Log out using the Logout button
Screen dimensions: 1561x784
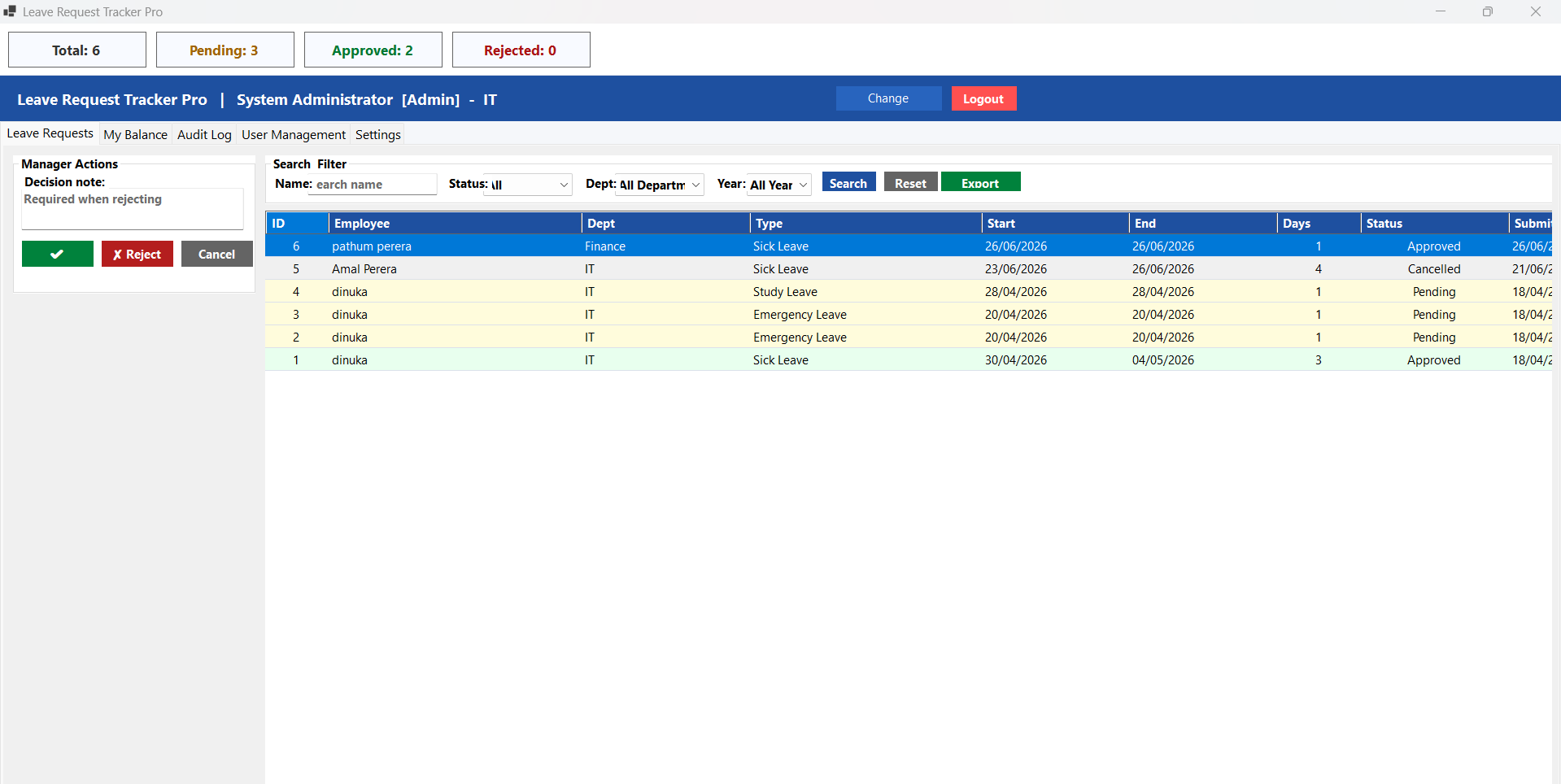[984, 98]
